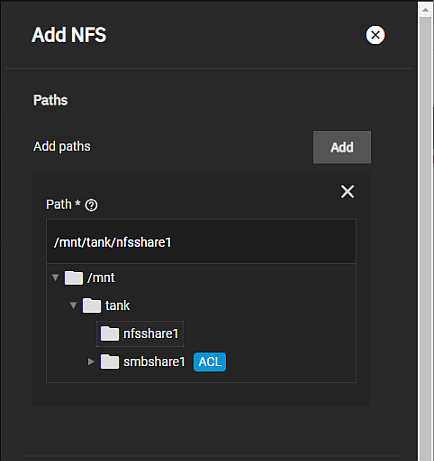Expand the smbshare1 tree node arrow
This screenshot has height=461, width=434.
91,362
